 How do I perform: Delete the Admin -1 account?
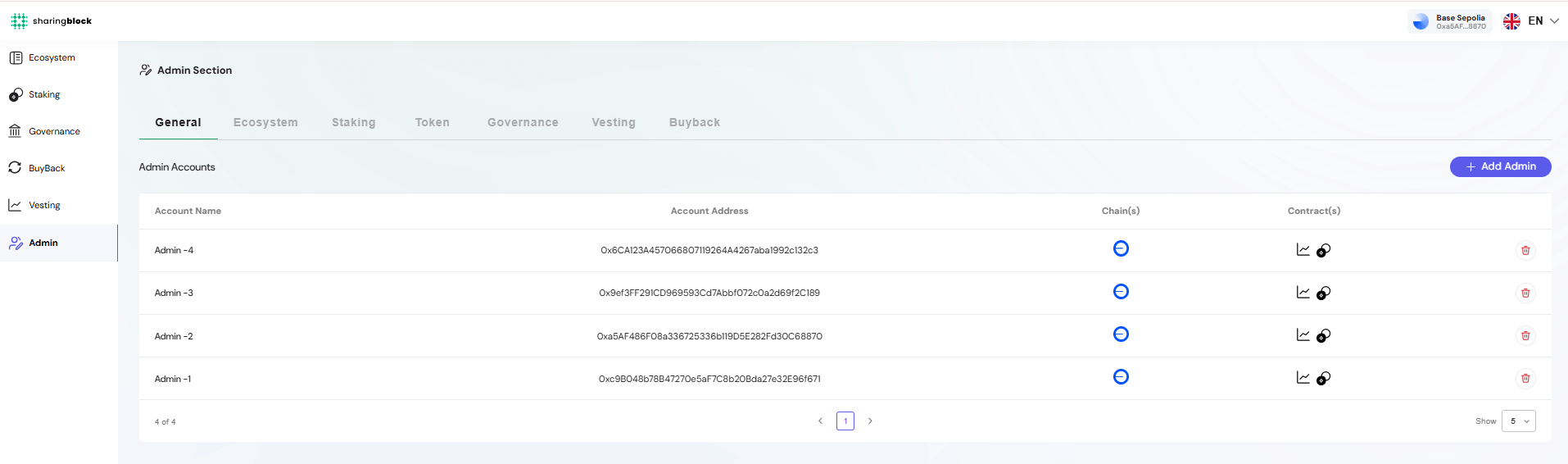pyautogui.click(x=1525, y=378)
